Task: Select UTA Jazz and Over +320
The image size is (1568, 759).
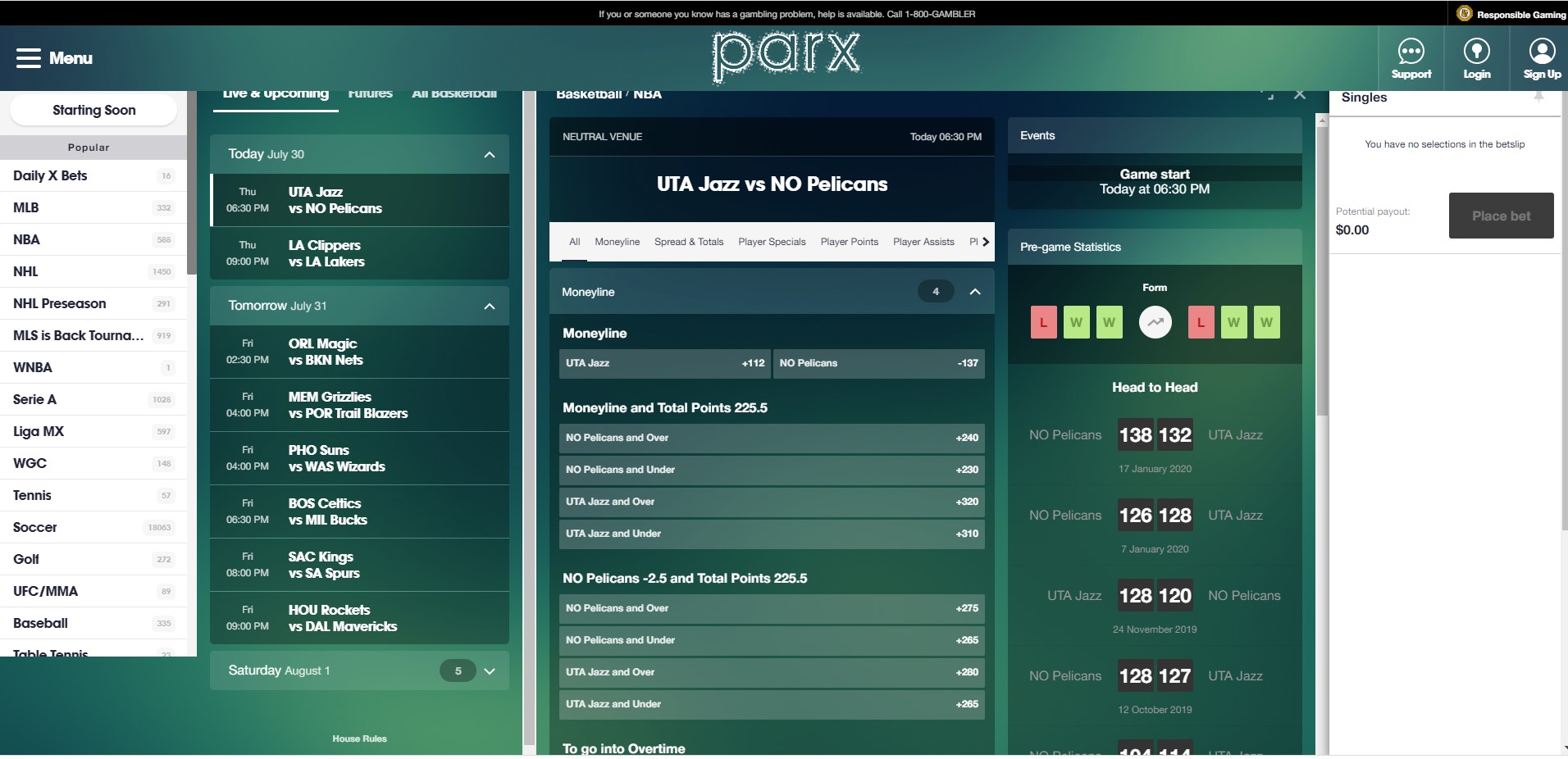Action: pyautogui.click(x=772, y=502)
